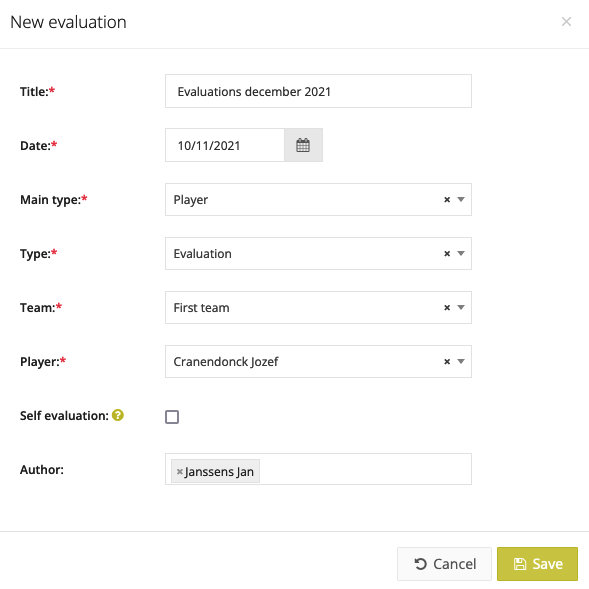Clear the Main type selection Player
The image size is (589, 589).
click(447, 199)
